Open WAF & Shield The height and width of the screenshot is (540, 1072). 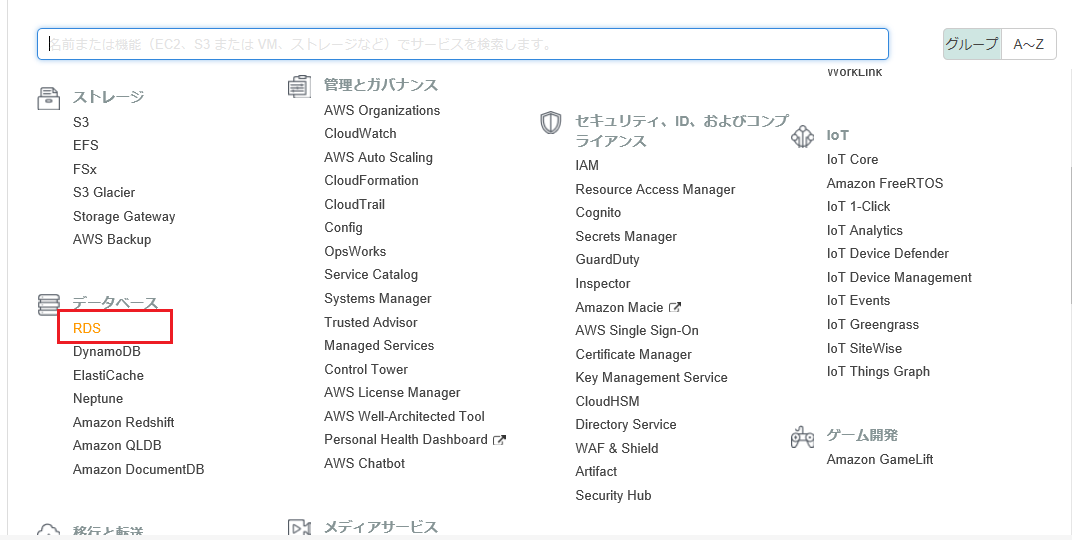pos(617,448)
